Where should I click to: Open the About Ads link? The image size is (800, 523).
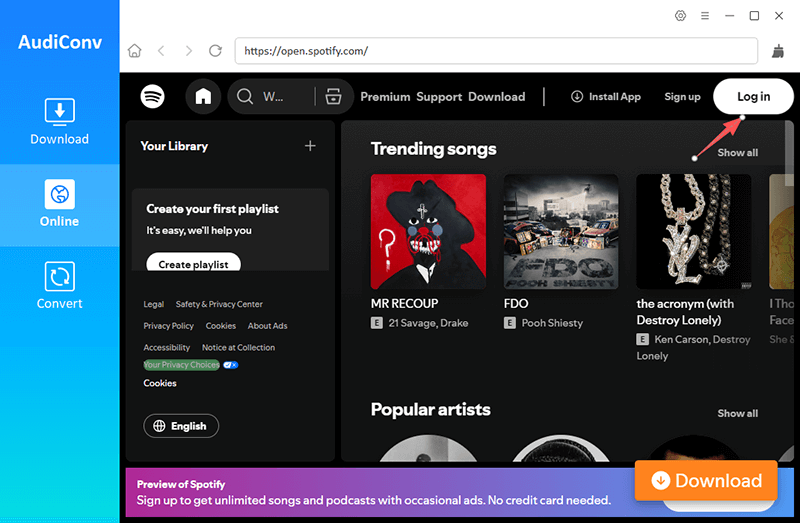coord(267,326)
